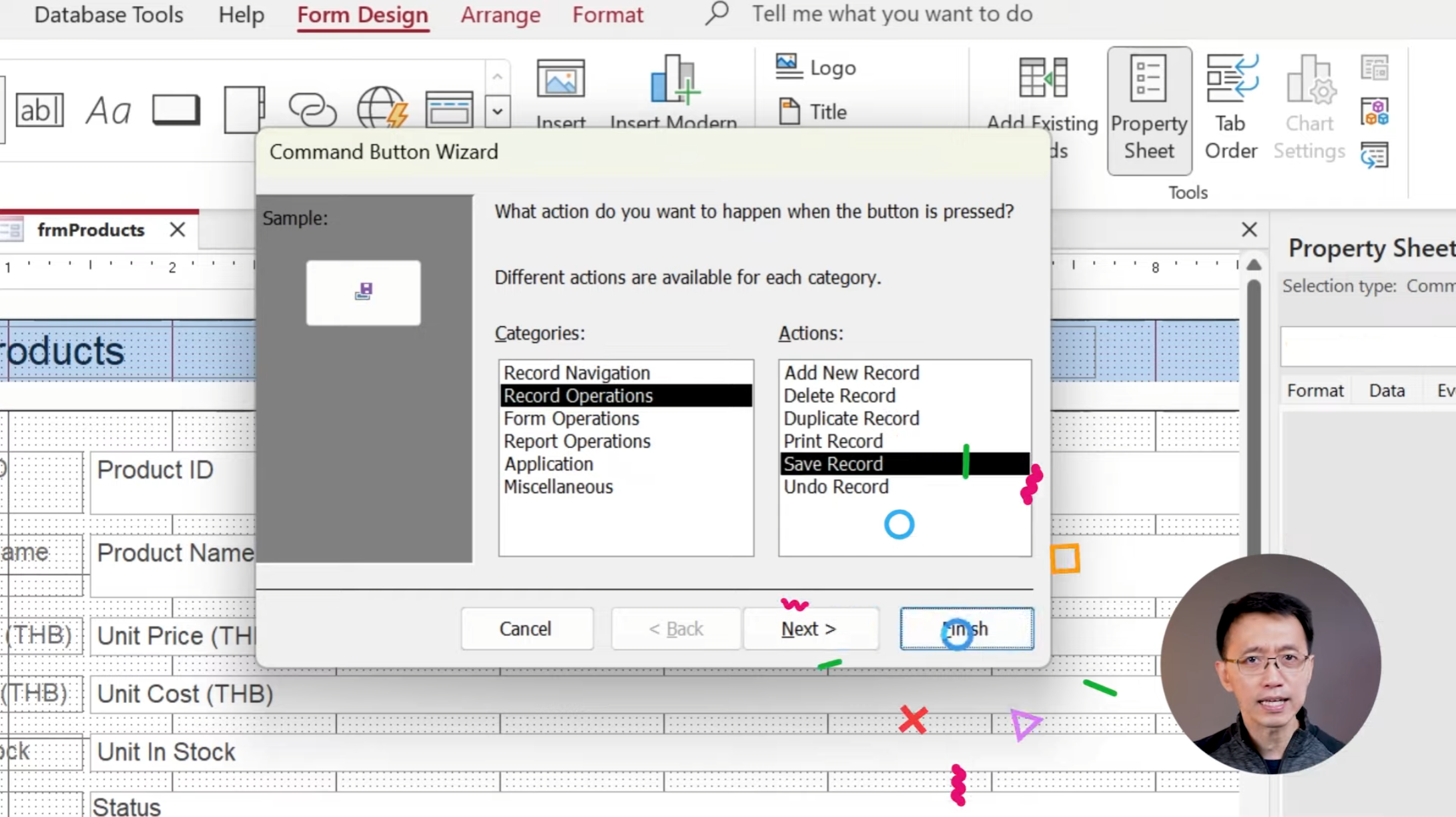Image resolution: width=1456 pixels, height=817 pixels.
Task: Open the Tab Order tool
Action: coord(1230,110)
